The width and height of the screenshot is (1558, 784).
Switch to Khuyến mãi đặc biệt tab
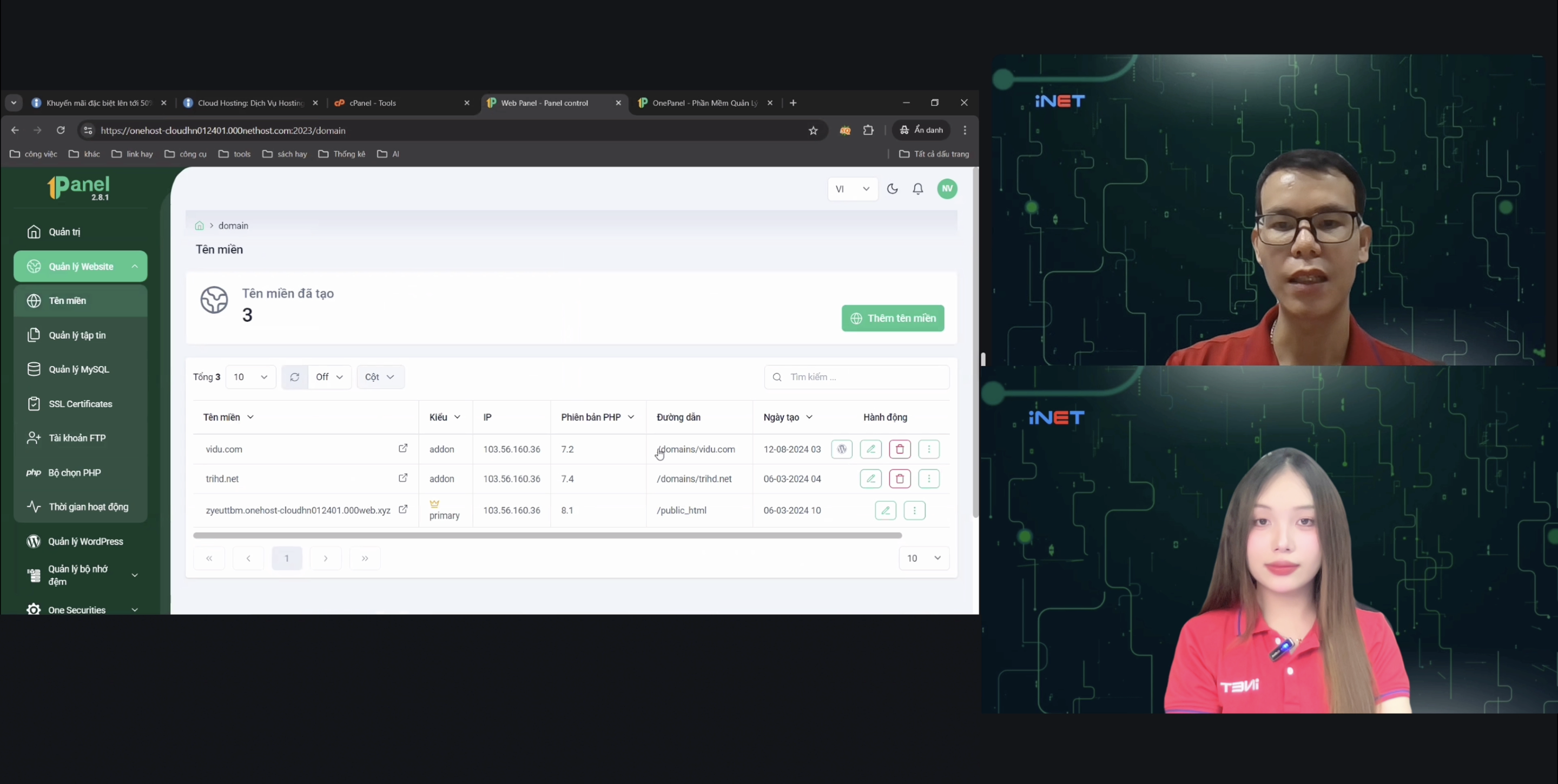point(98,103)
